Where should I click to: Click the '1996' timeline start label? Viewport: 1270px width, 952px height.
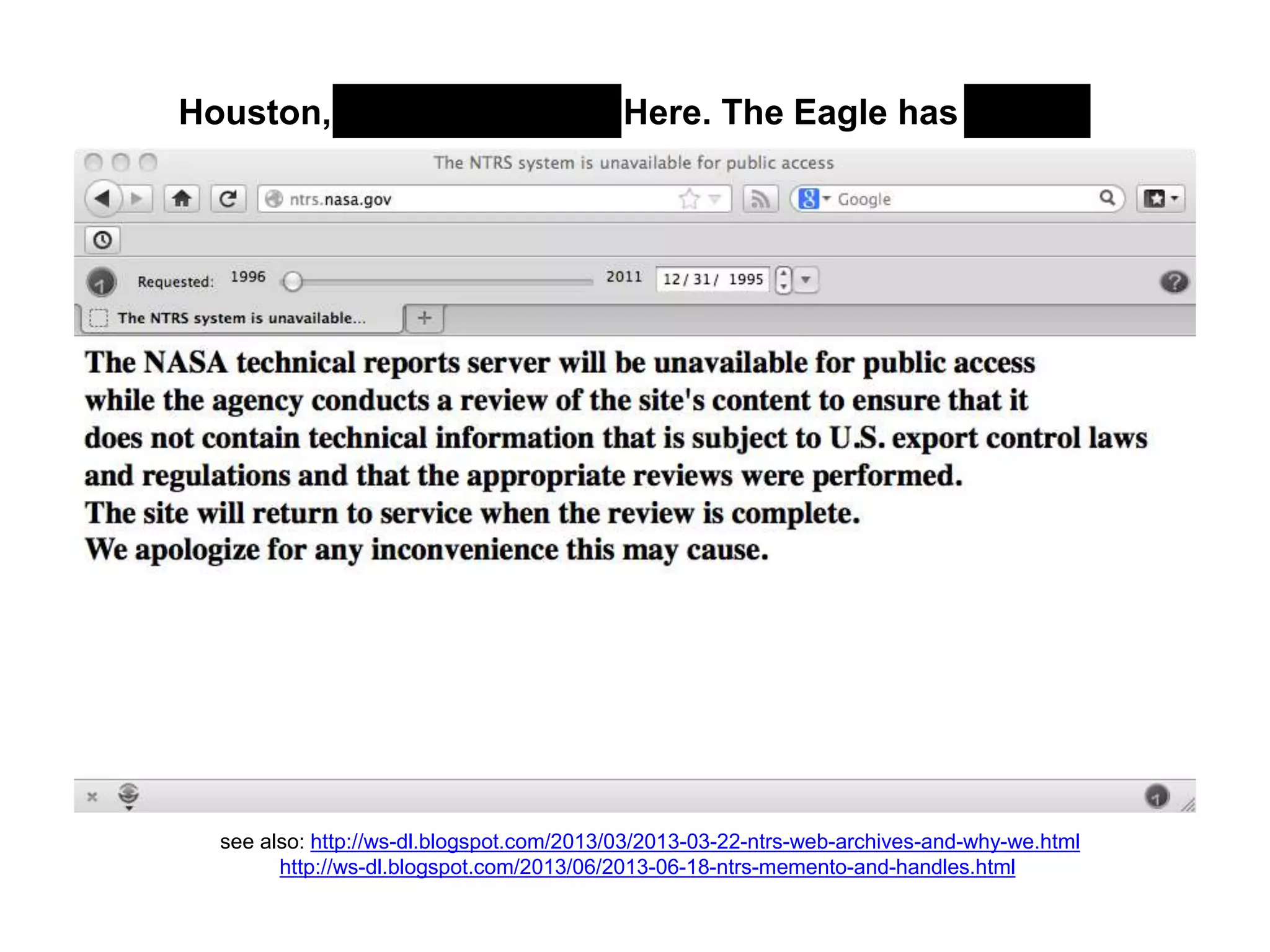pyautogui.click(x=248, y=277)
